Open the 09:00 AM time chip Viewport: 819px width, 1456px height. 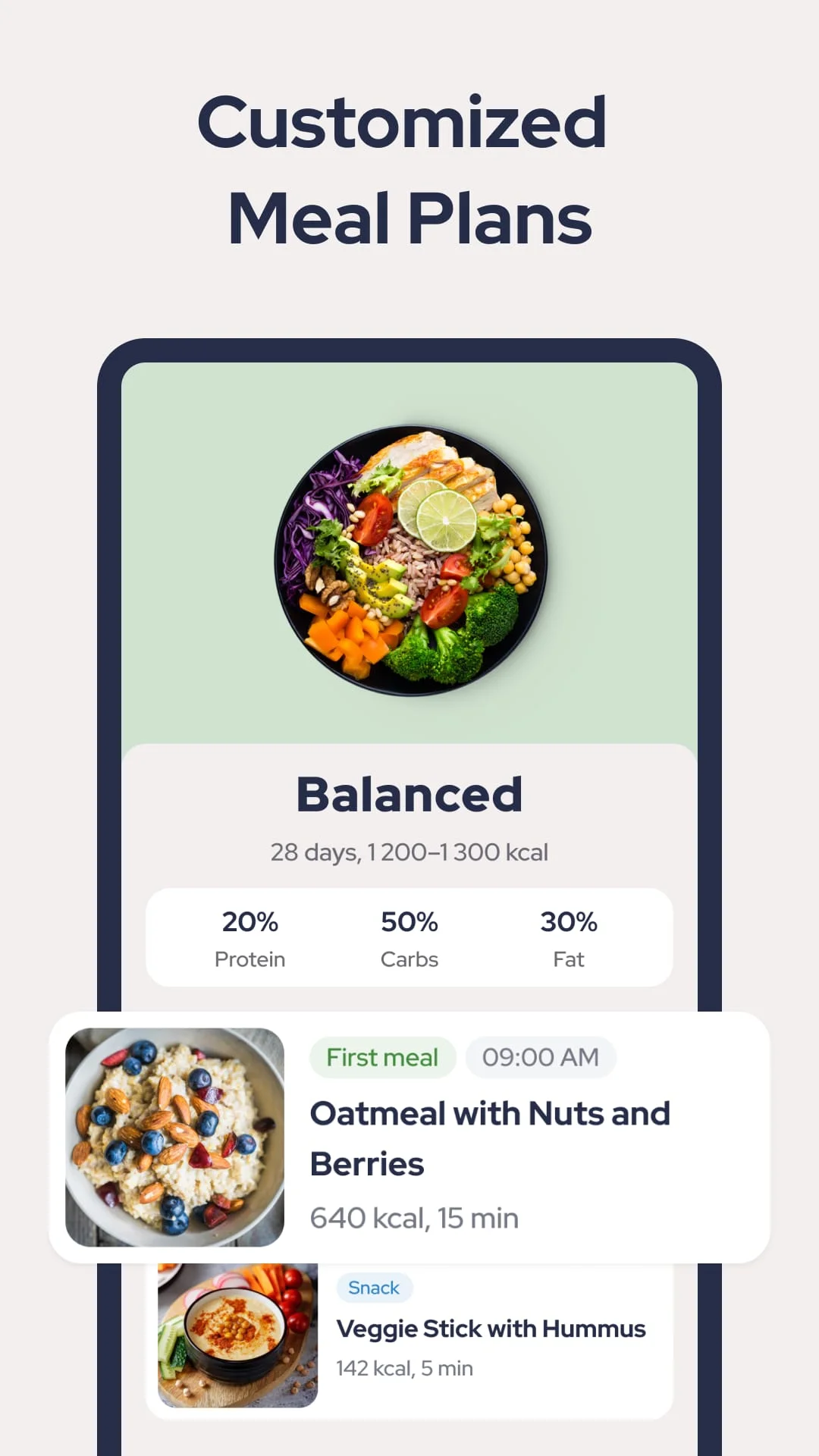click(x=540, y=1056)
